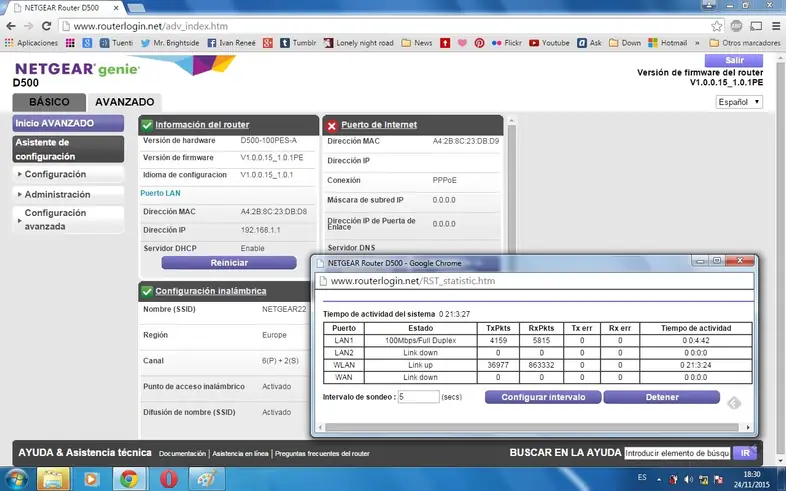Show hidden system tray icons
This screenshot has width=786, height=491.
(659, 479)
